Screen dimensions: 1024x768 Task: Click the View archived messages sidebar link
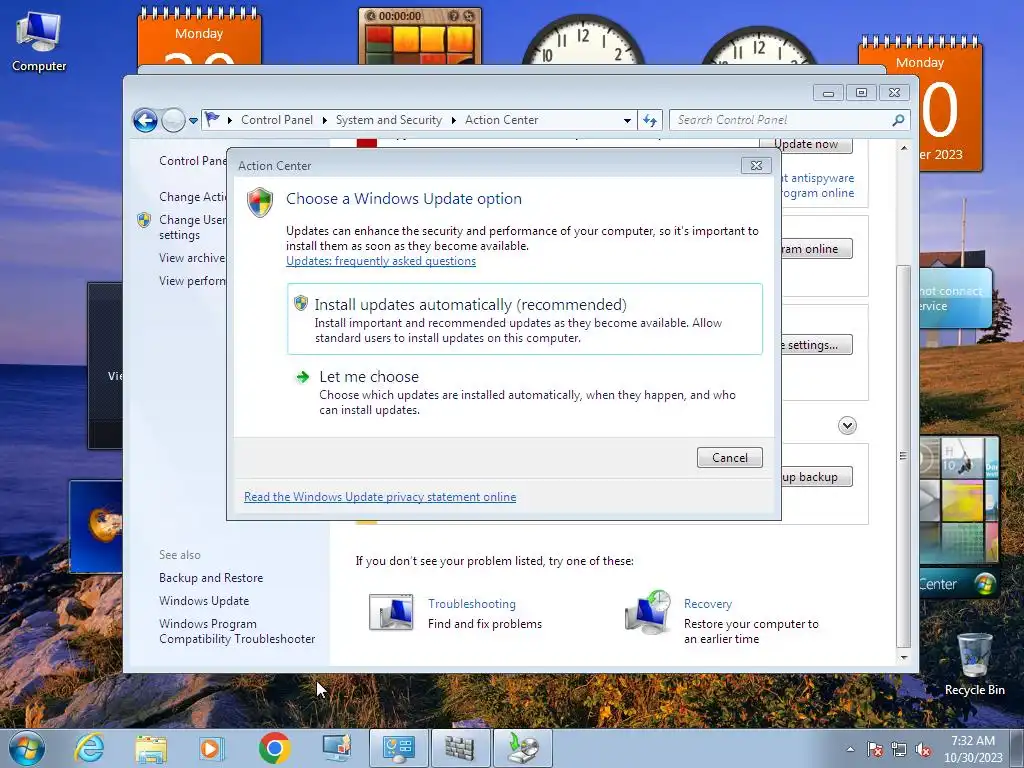click(x=193, y=258)
